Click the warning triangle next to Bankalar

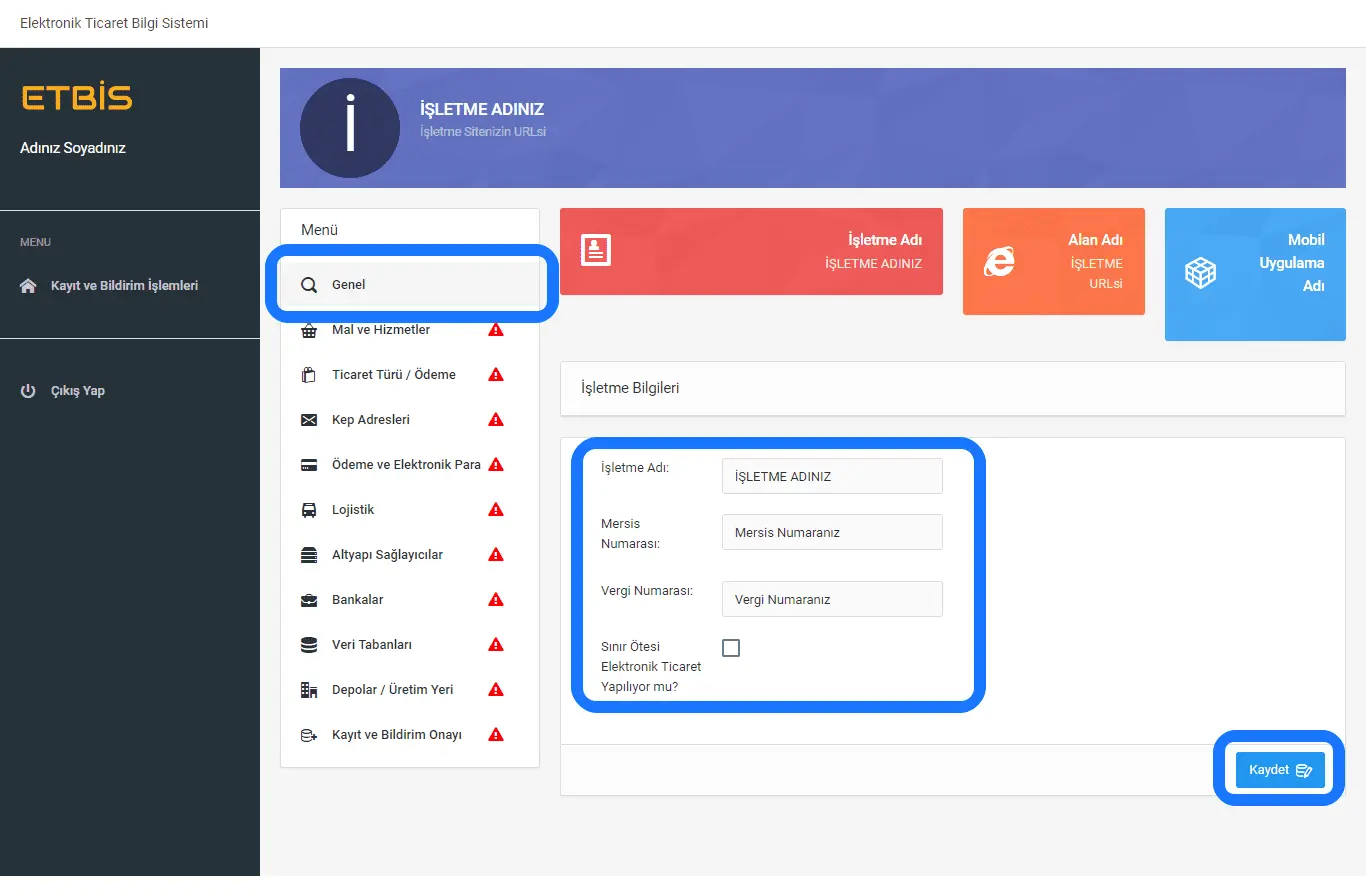495,600
